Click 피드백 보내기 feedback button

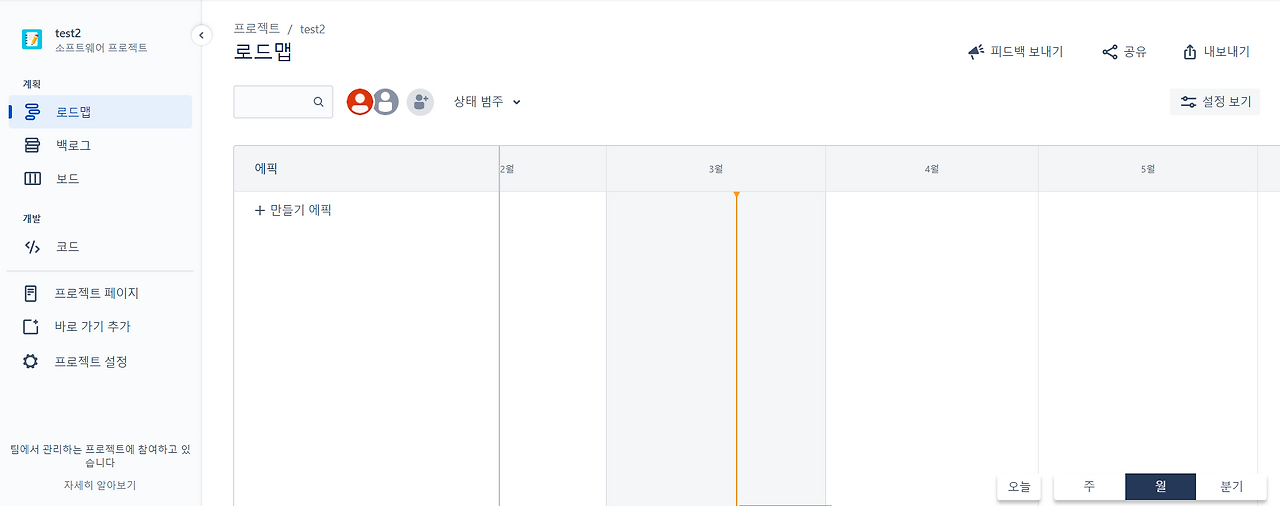coord(1016,52)
